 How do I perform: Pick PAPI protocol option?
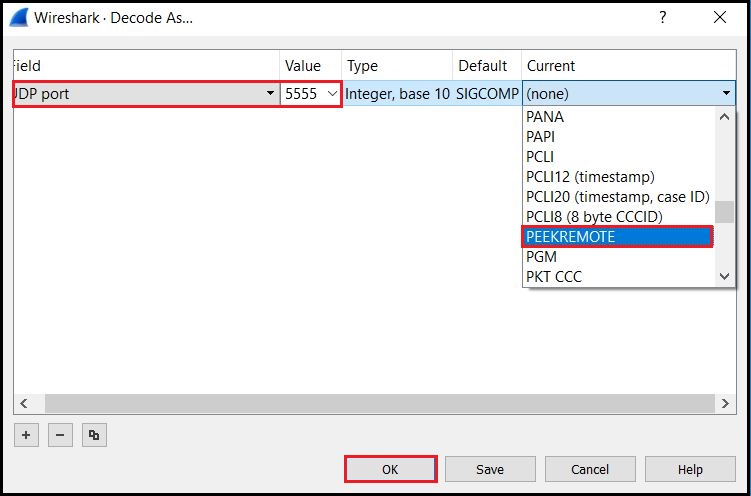541,137
